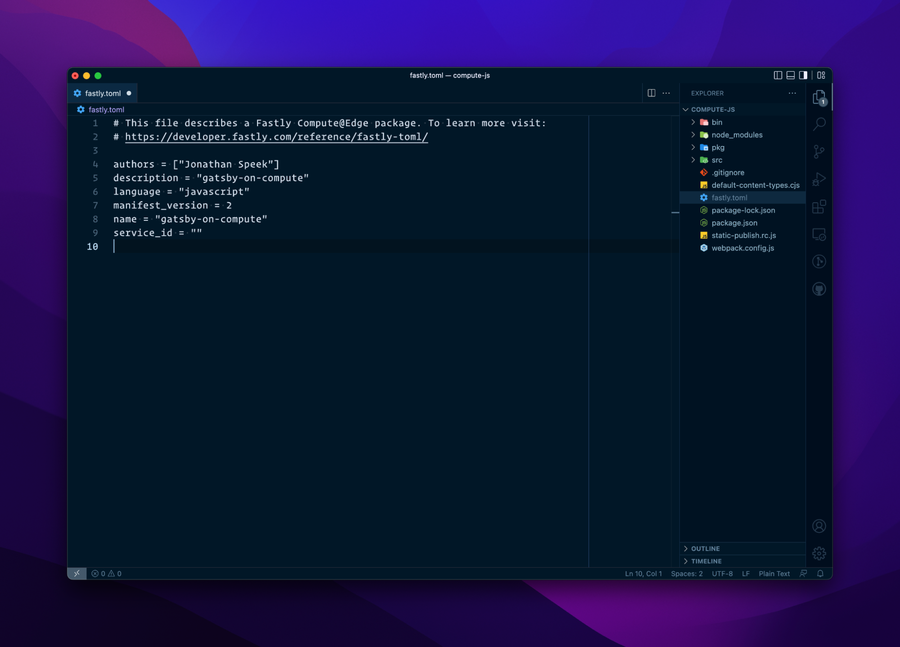
Task: Click the Spaces: 2 indentation status item
Action: click(686, 574)
